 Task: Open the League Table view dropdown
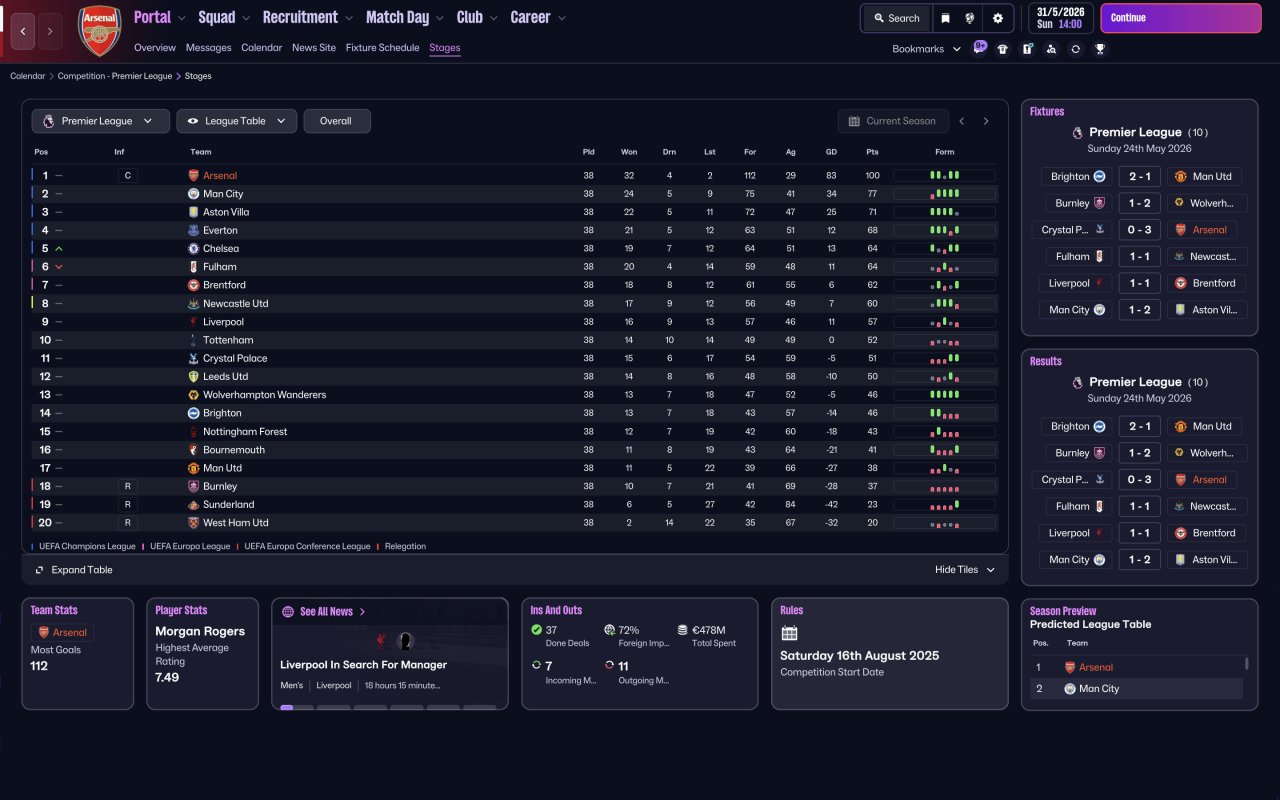click(237, 121)
